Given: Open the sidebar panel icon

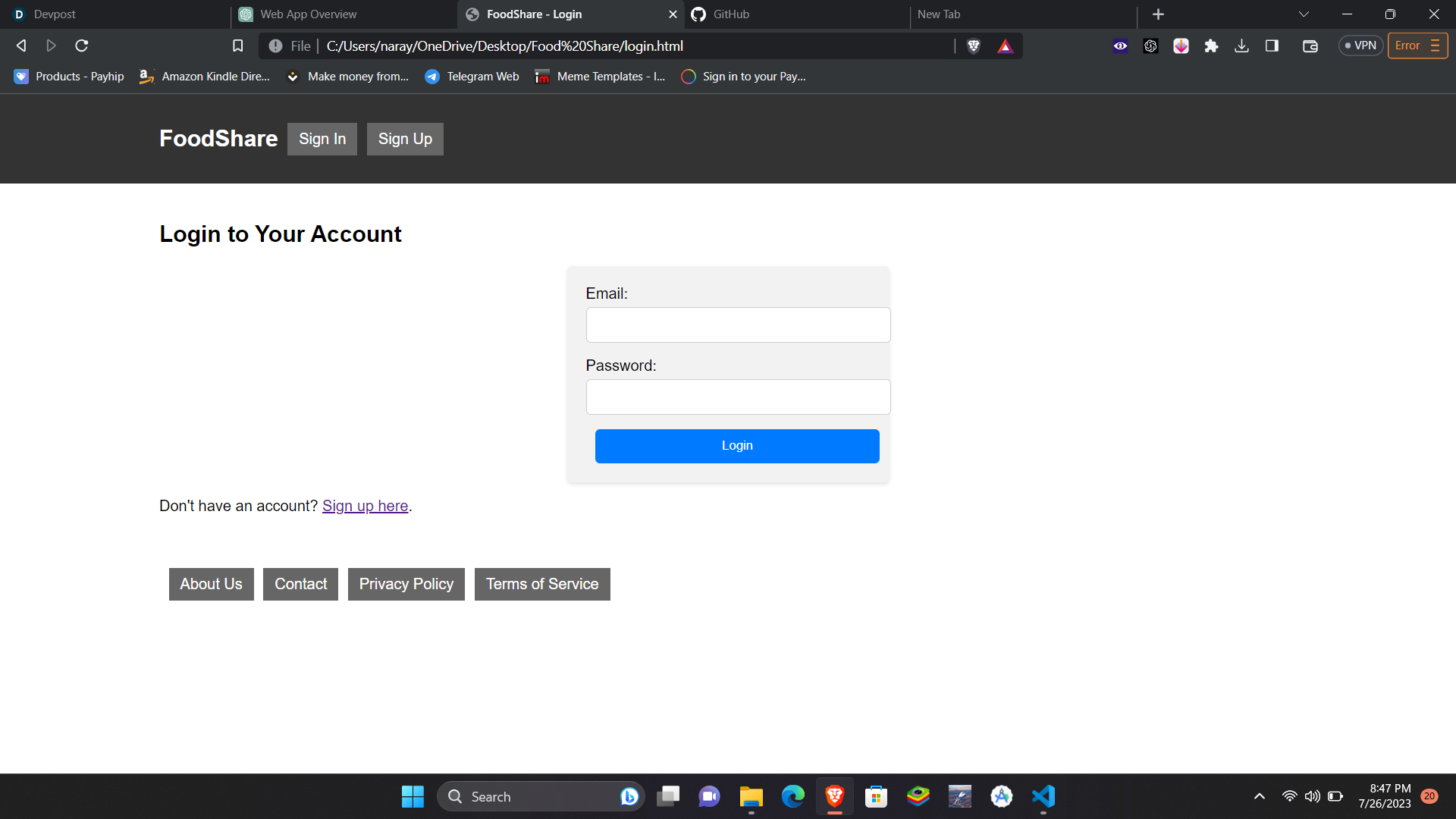Looking at the screenshot, I should point(1272,45).
